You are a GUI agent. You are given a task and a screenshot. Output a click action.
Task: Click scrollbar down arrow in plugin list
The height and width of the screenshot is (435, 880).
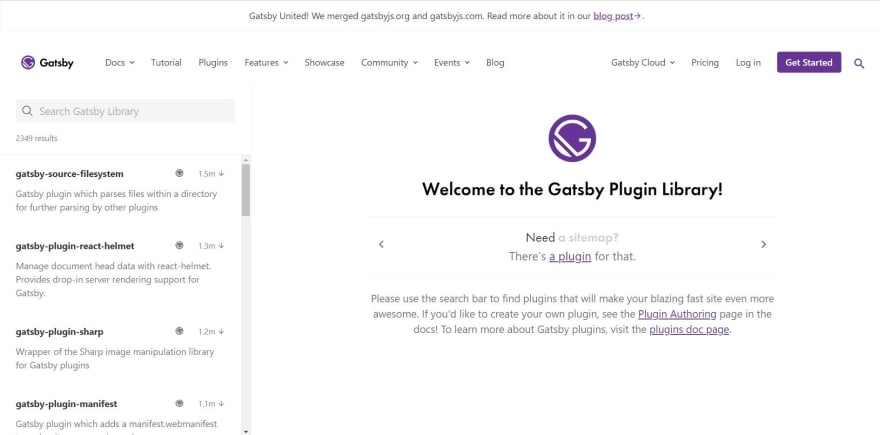pos(246,431)
